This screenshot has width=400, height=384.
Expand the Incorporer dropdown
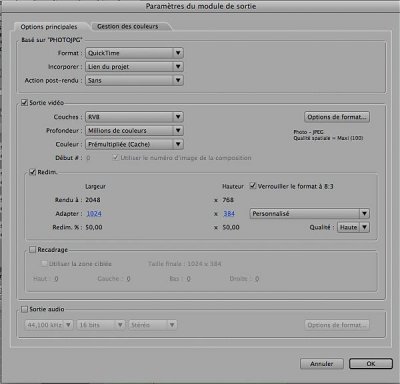point(134,67)
